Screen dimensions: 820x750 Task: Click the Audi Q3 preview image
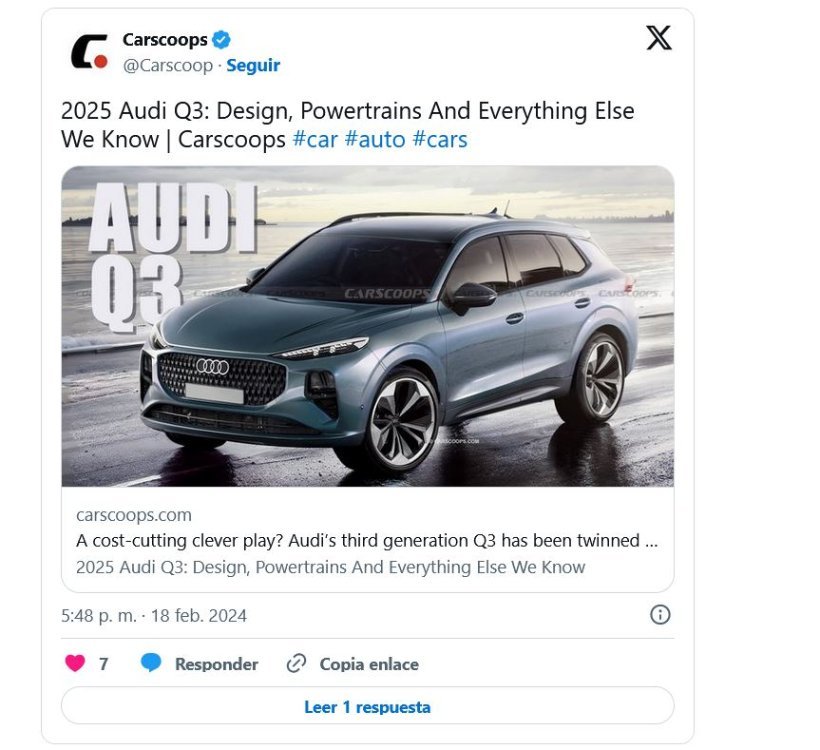[368, 326]
